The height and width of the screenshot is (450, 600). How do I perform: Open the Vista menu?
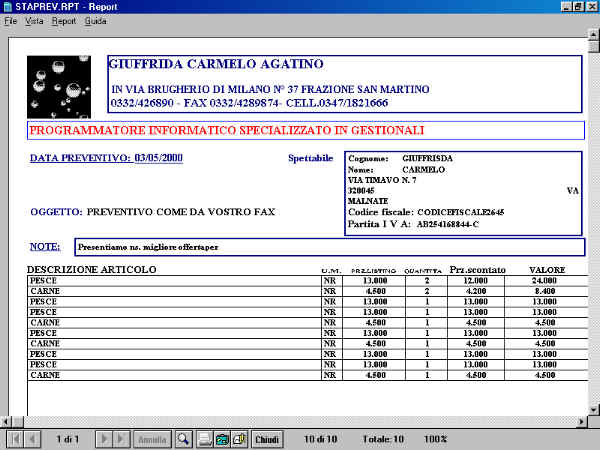click(x=34, y=20)
